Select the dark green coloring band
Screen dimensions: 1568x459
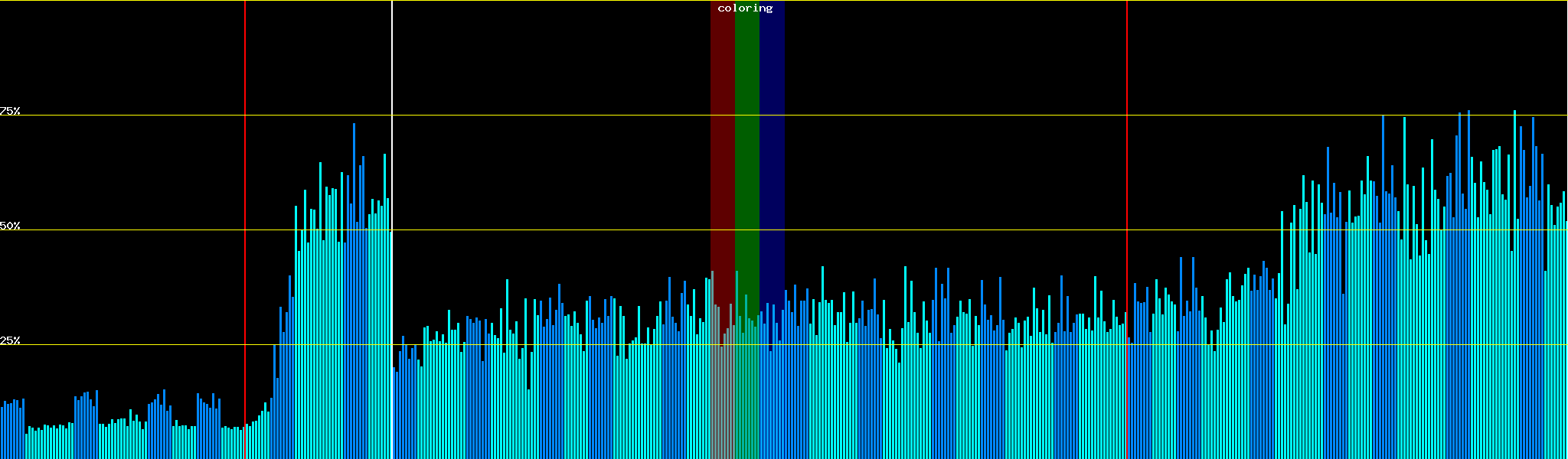(746, 153)
